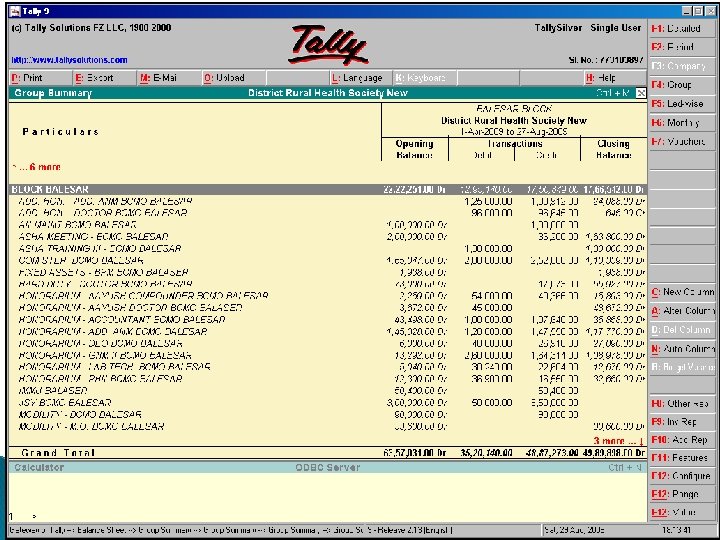Click the Grand Total row label
This screenshot has width=720, height=540.
click(58, 453)
